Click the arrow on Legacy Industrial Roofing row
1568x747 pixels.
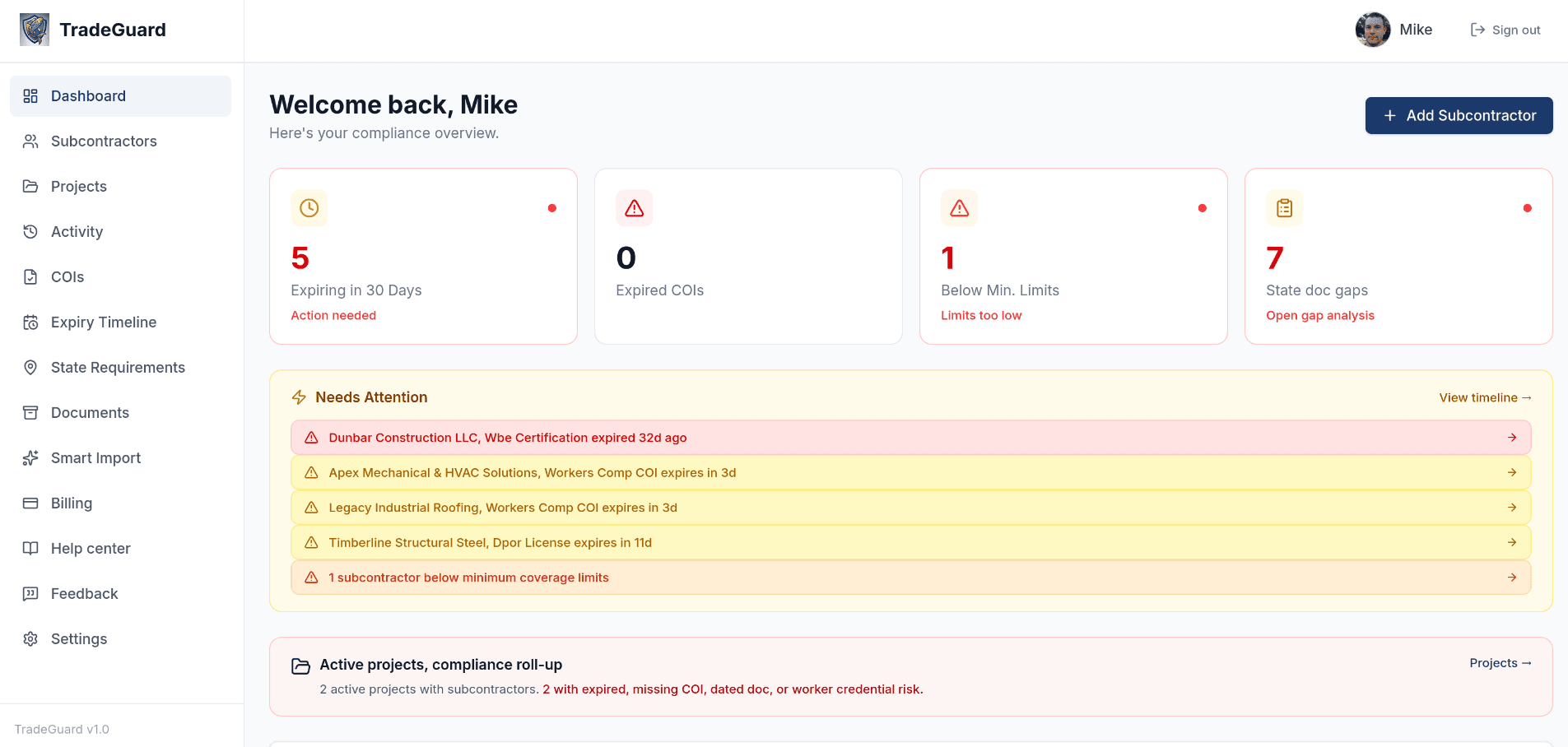point(1512,508)
